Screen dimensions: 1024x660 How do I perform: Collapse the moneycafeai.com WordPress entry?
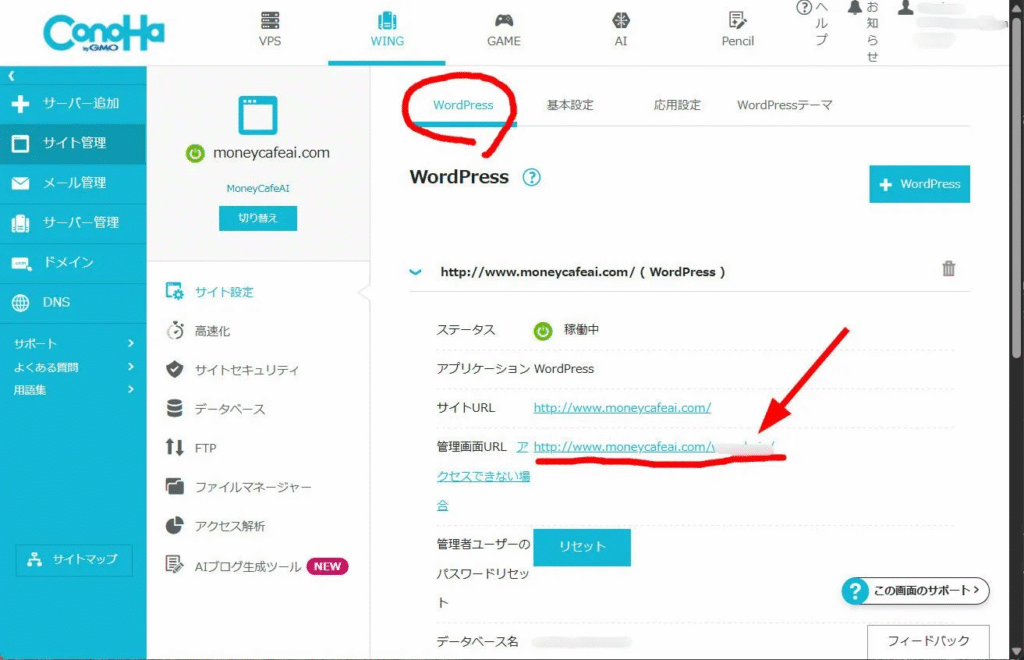[x=415, y=272]
